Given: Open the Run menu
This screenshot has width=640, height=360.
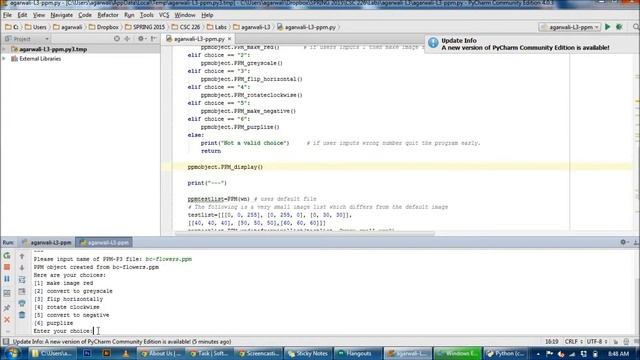Looking at the screenshot, I should click(x=129, y=15).
